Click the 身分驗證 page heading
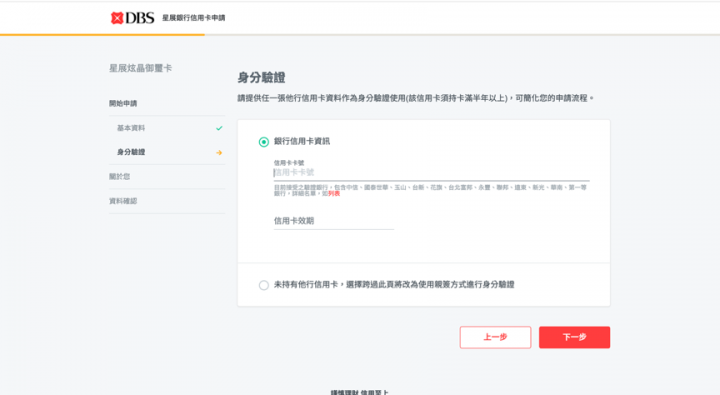 coord(261,78)
